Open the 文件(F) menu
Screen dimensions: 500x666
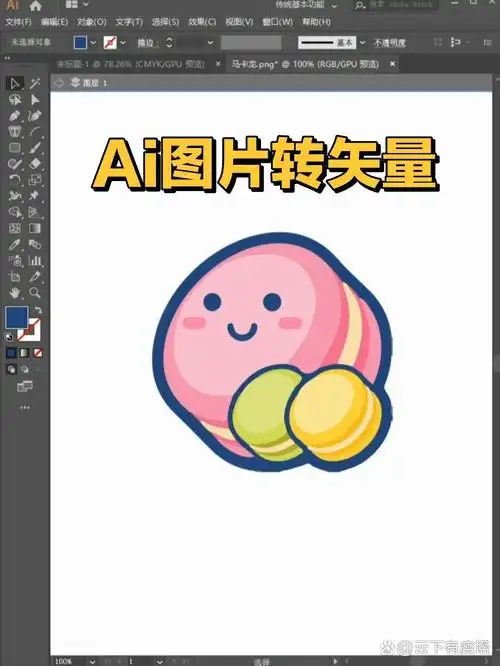(18, 22)
